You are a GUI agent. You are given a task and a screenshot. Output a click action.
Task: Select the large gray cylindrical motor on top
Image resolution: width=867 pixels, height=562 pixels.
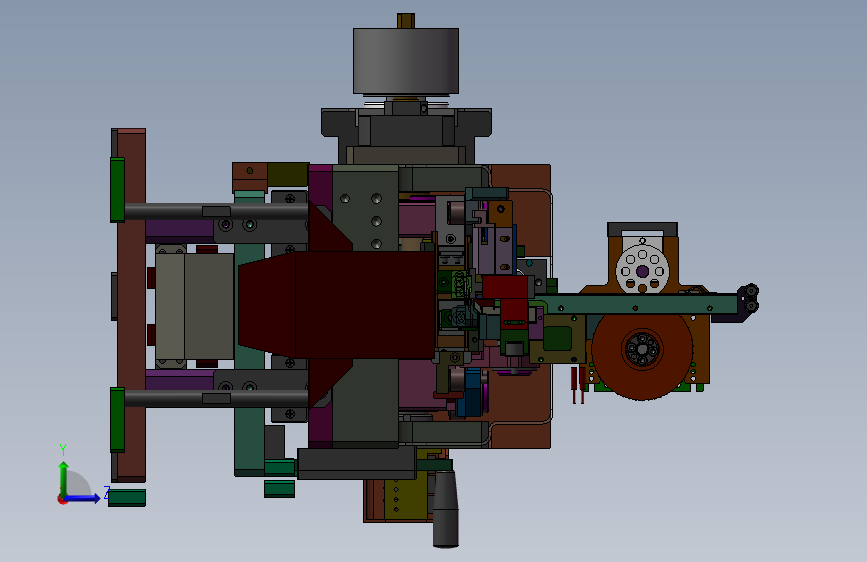406,61
